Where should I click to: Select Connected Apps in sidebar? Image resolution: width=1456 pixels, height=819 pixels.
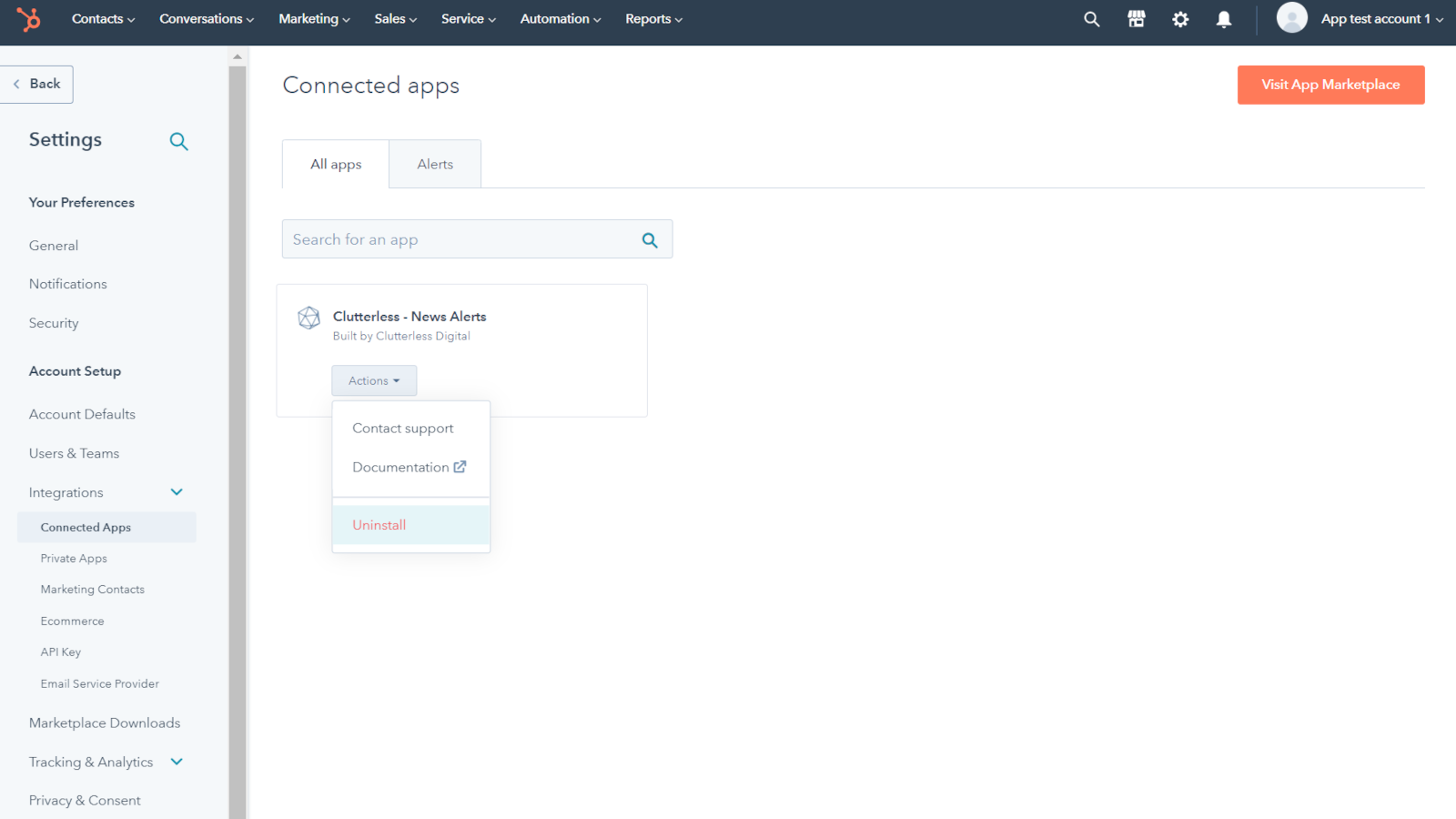(x=106, y=527)
